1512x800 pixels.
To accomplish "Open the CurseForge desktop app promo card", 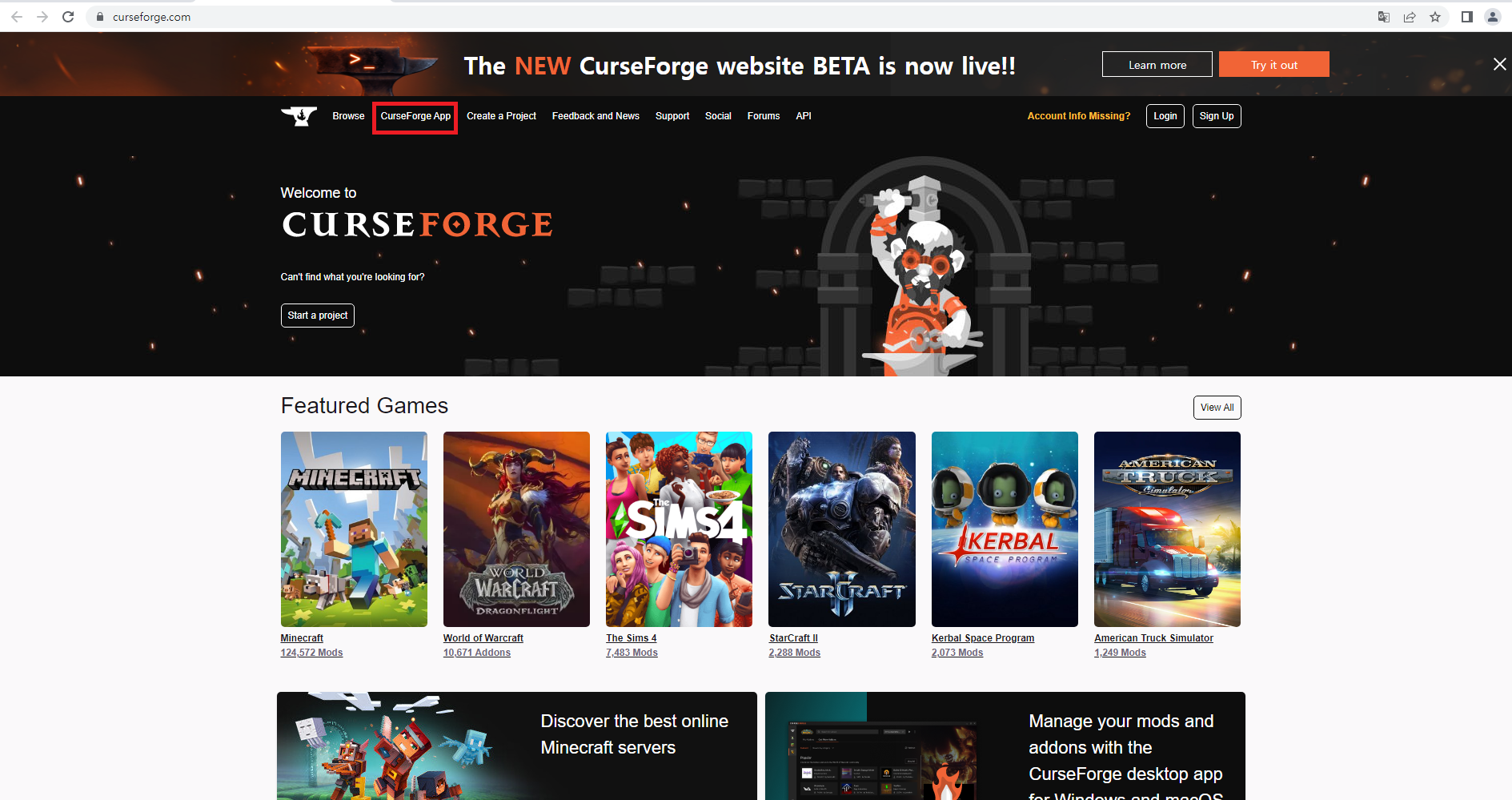I will pos(1005,746).
